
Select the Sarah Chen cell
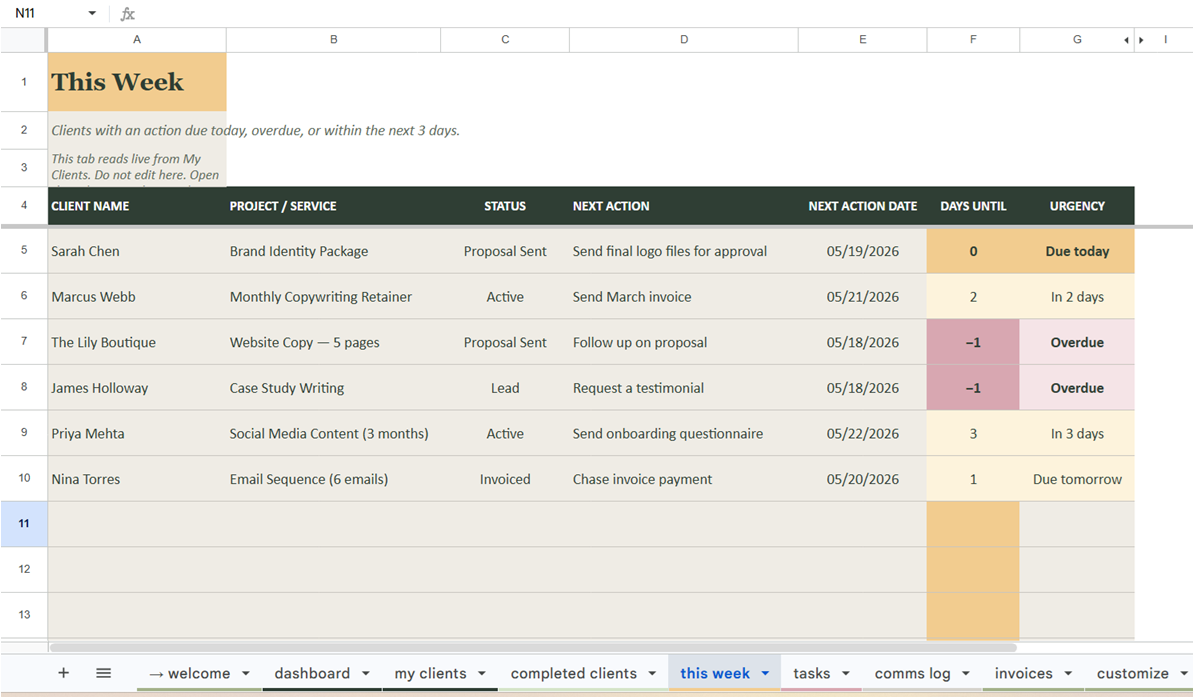coord(137,251)
